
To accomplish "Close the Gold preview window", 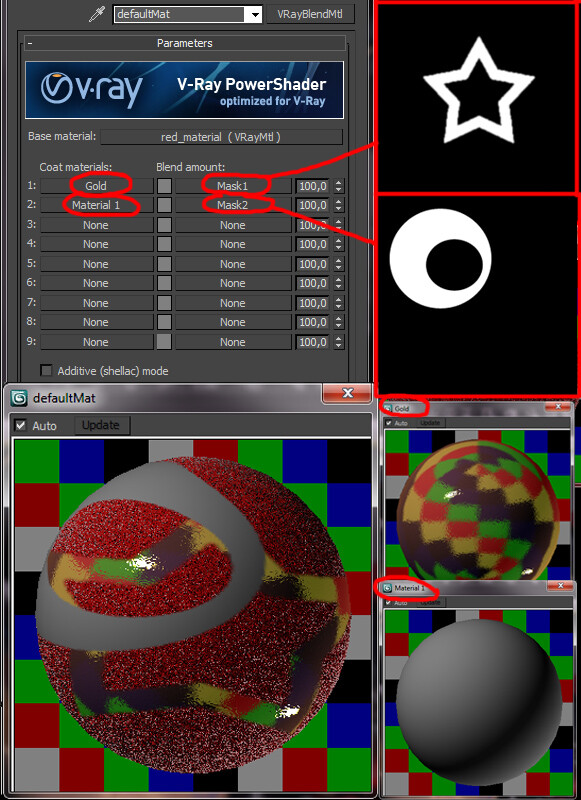I will tap(558, 407).
